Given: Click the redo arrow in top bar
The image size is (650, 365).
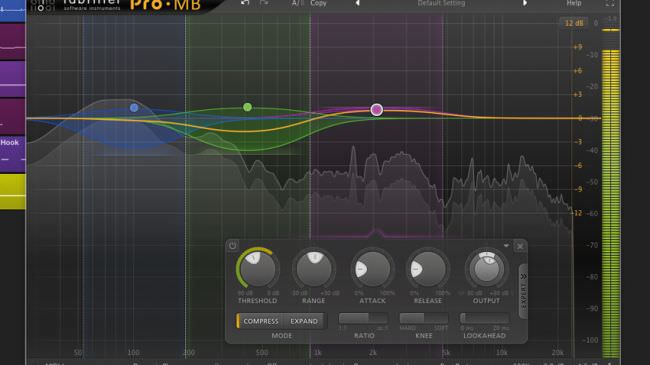Looking at the screenshot, I should point(264,3).
